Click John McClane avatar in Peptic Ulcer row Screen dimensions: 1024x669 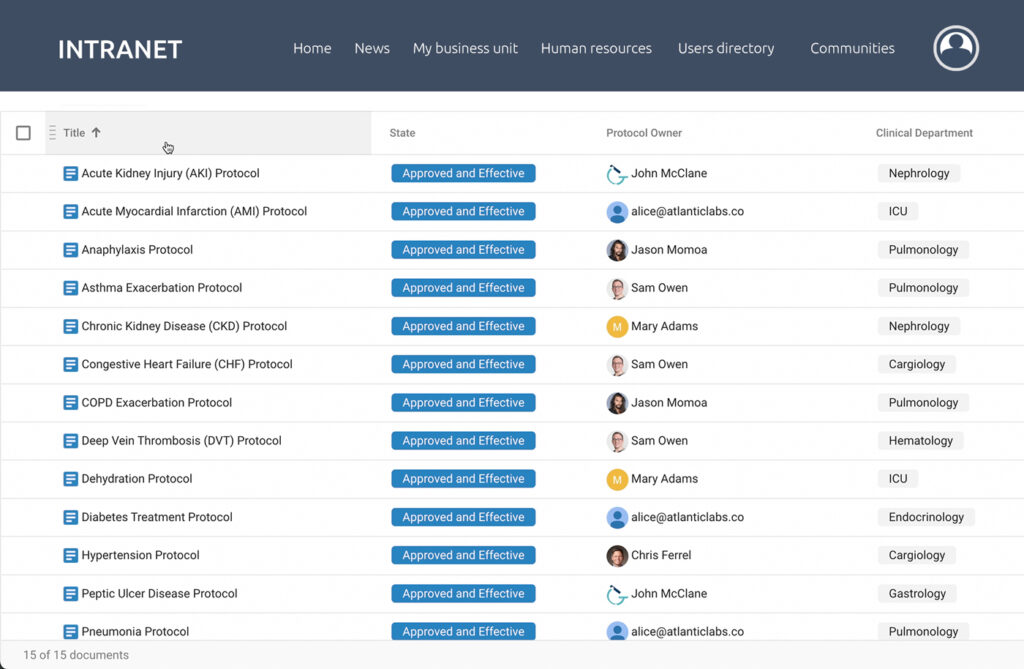616,594
